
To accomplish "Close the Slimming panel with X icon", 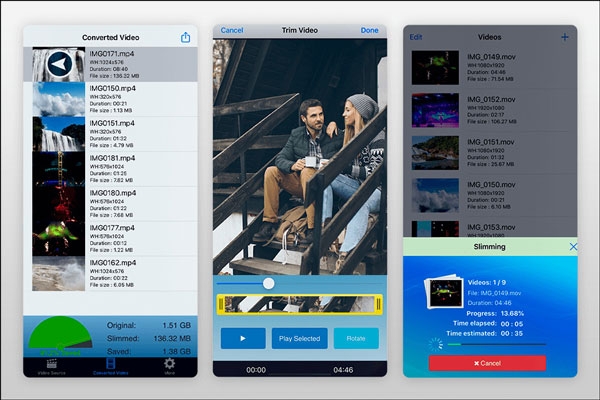I will coord(573,247).
